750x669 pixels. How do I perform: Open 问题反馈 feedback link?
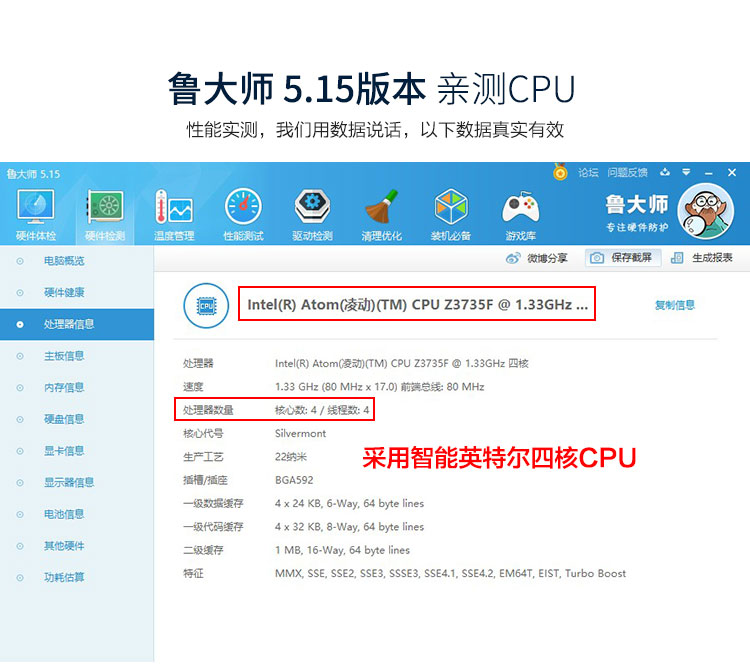point(627,173)
